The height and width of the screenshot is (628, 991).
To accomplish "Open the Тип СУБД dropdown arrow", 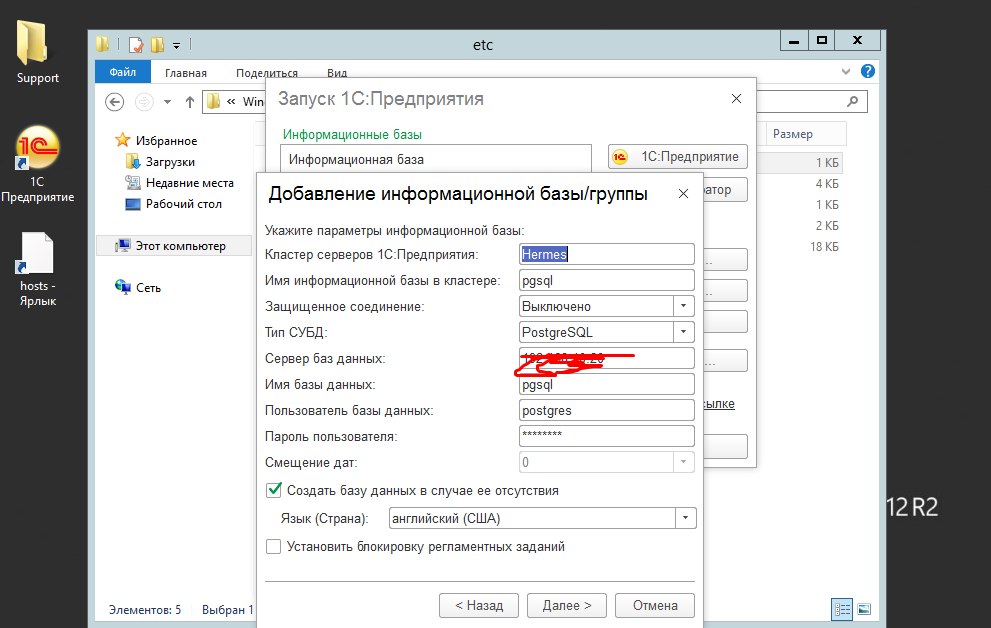I will 683,332.
